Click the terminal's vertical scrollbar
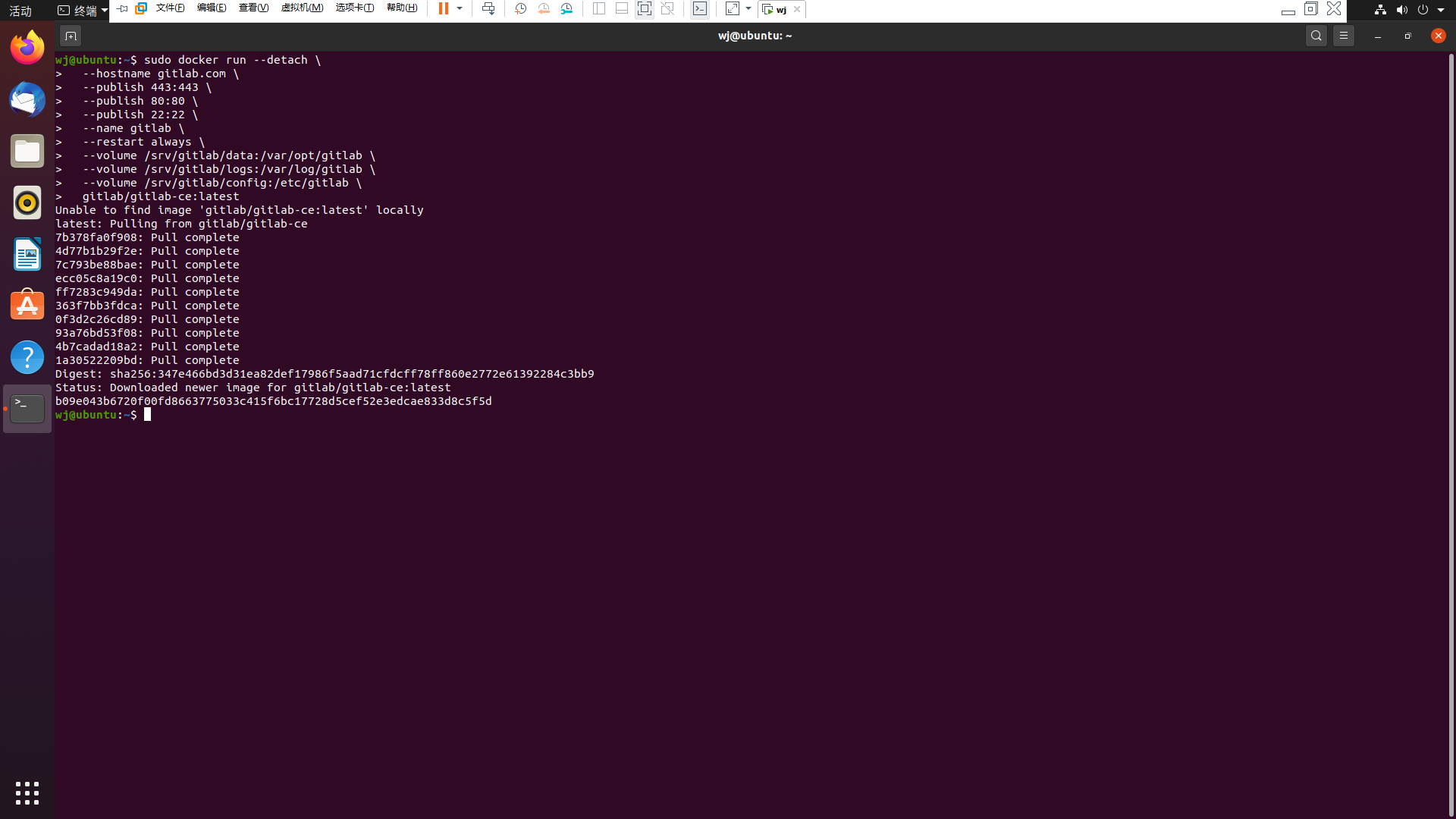1456x819 pixels. (1451, 435)
